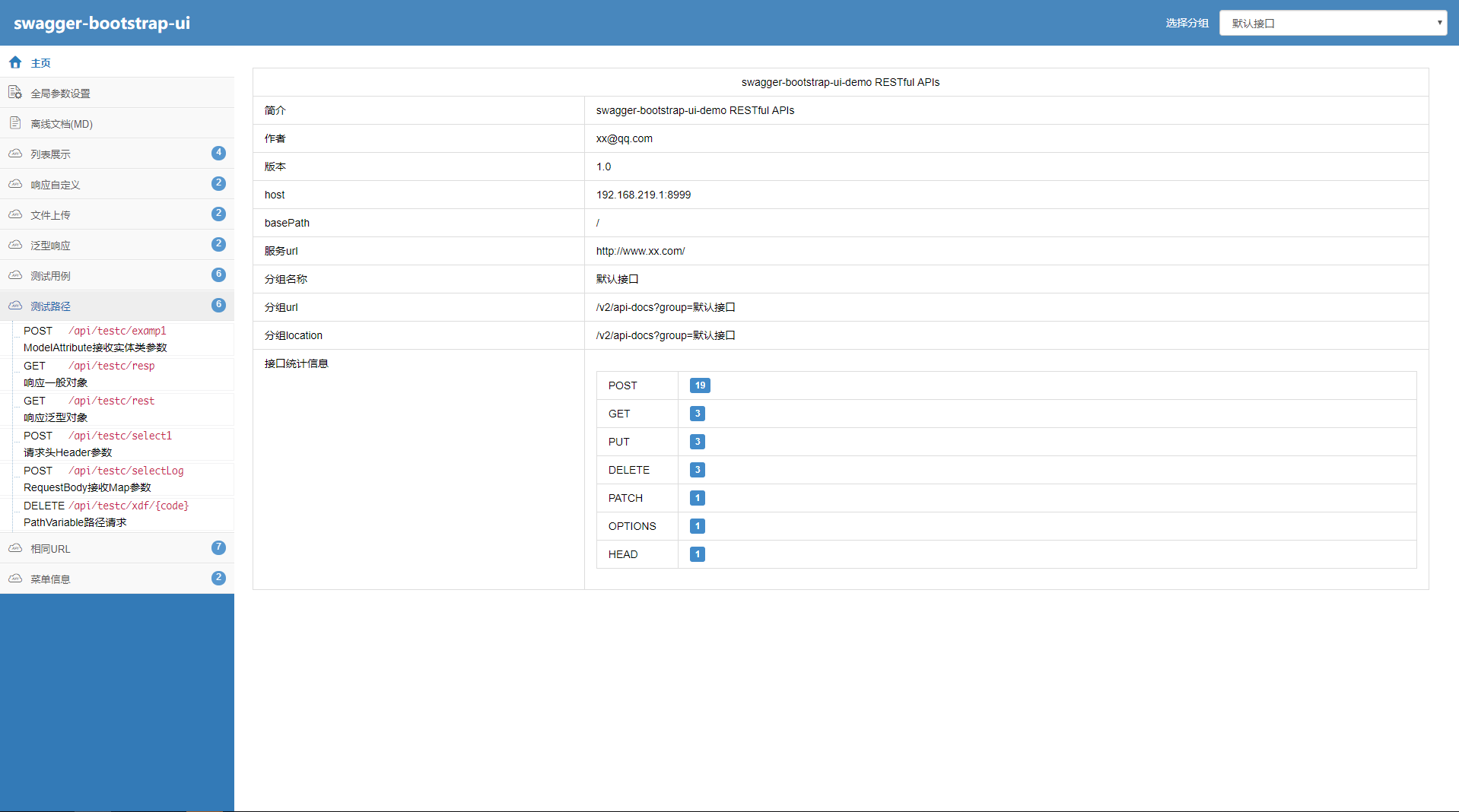
Task: Open GET /api/testc/rest endpoint
Action: [123, 409]
